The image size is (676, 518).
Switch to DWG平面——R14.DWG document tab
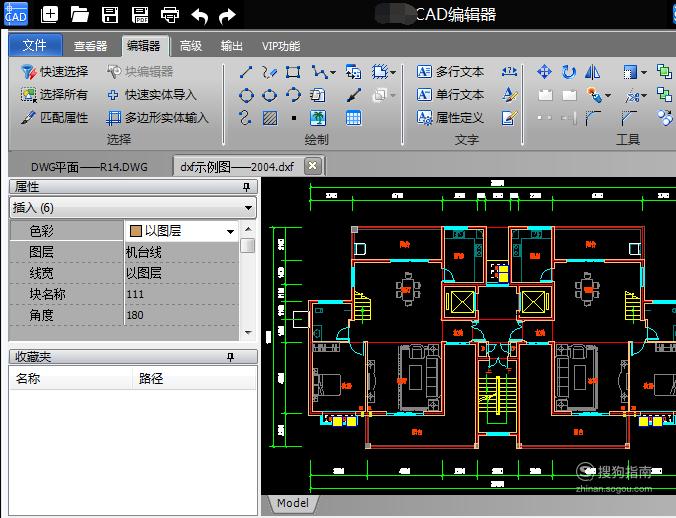point(89,167)
